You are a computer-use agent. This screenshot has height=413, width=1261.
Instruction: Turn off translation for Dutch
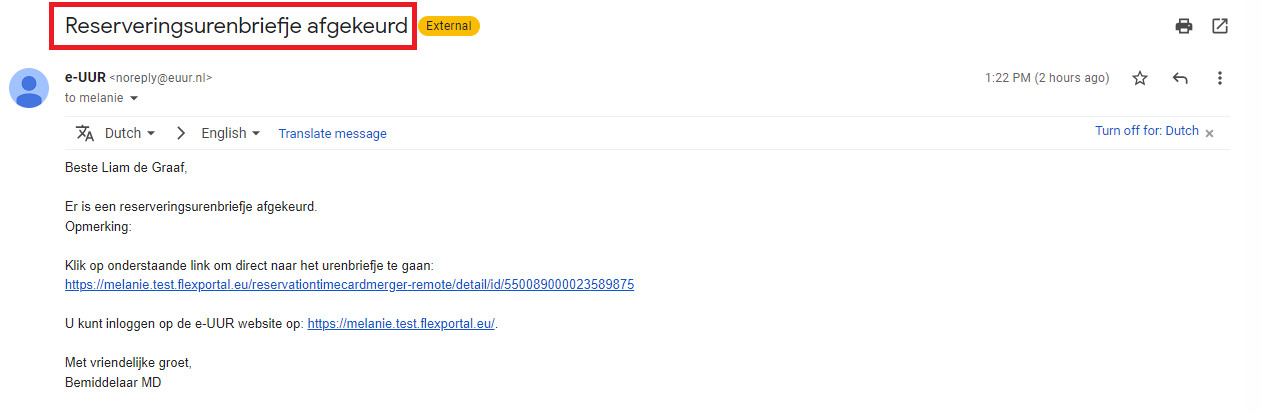click(1146, 131)
